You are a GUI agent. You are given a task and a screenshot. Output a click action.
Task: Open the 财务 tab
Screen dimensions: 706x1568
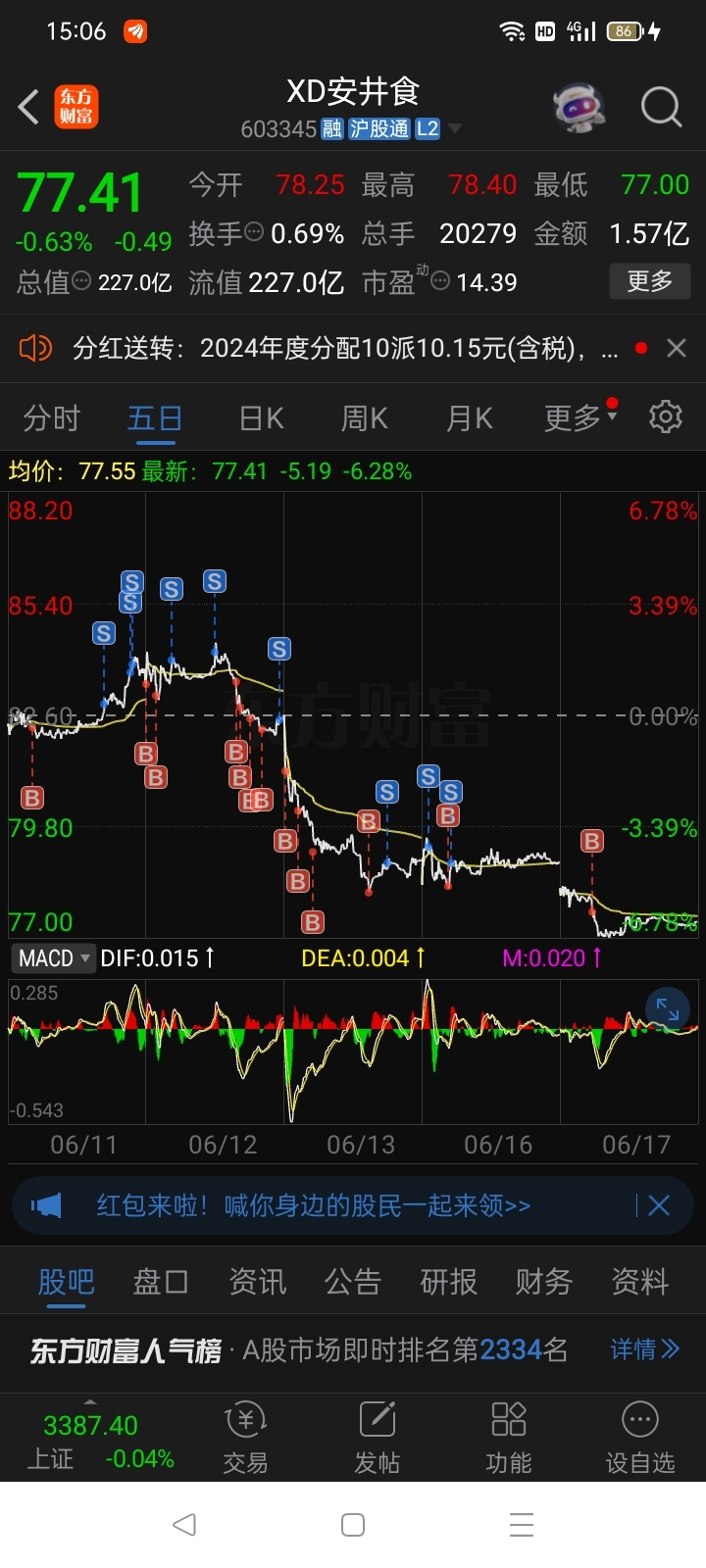pos(544,1282)
